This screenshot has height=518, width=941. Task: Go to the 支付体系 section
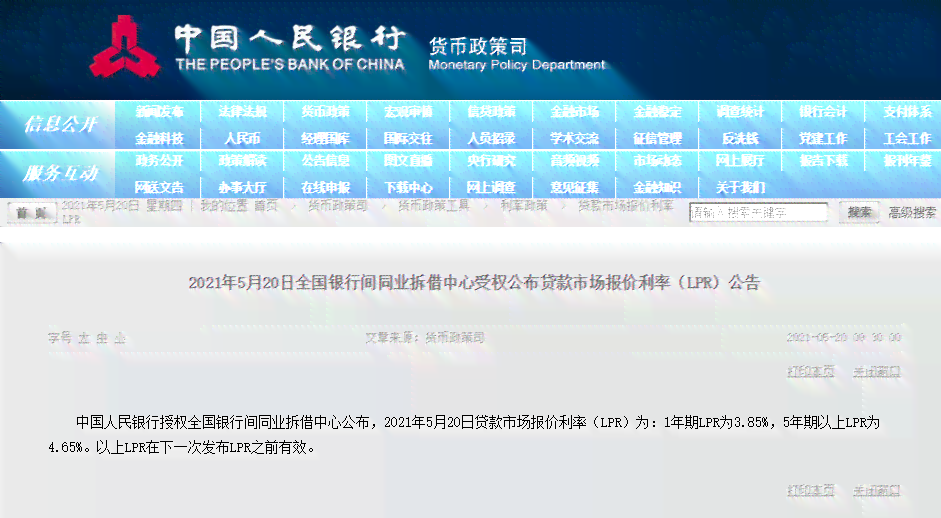907,112
